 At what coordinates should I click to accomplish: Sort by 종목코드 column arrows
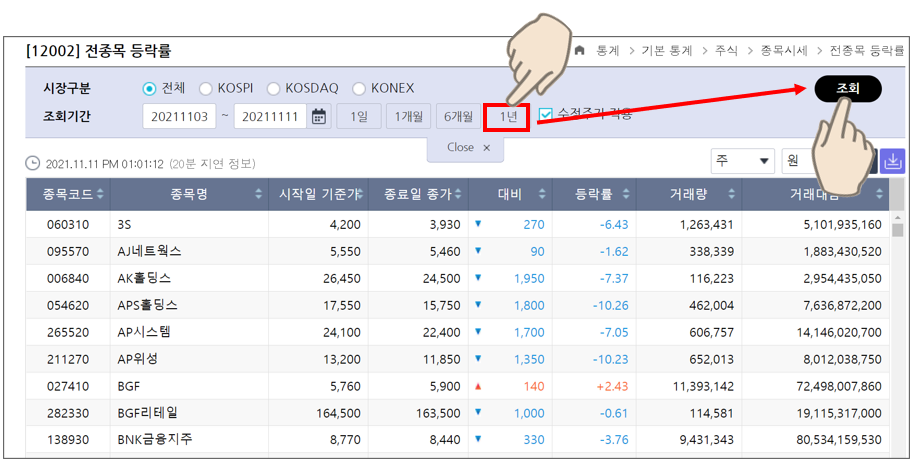(x=100, y=194)
